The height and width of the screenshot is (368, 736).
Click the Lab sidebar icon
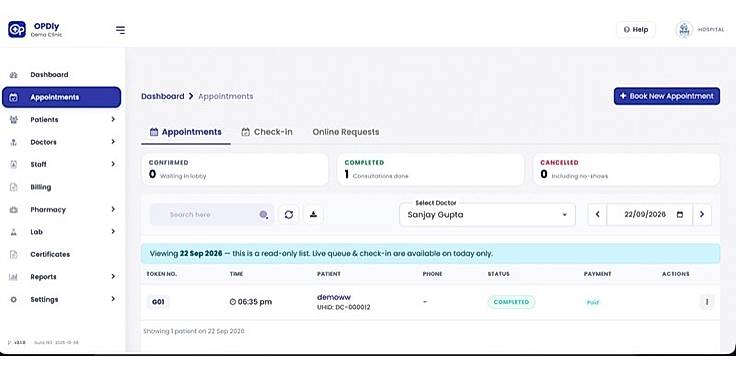(14, 232)
